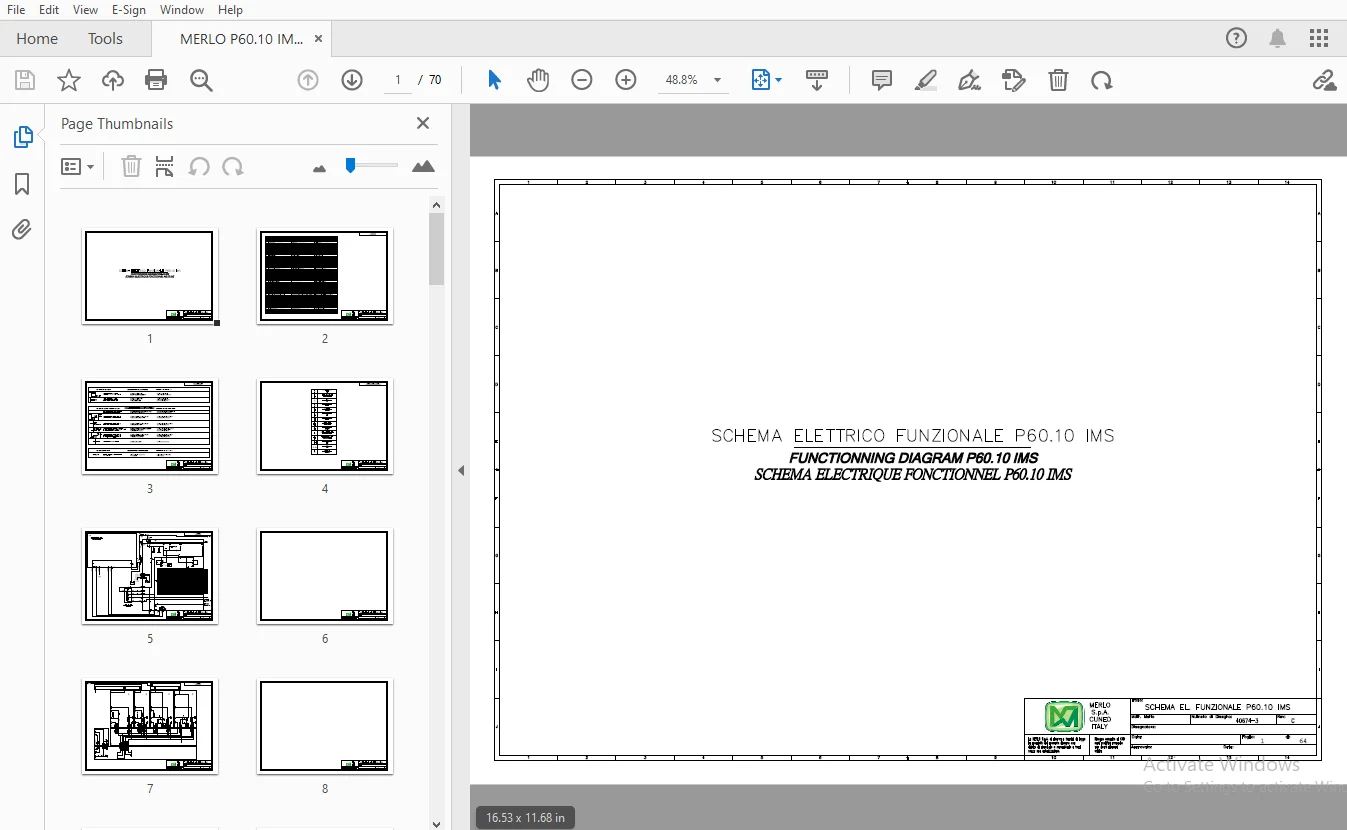
Task: Open the Help question mark icon
Action: [1237, 39]
